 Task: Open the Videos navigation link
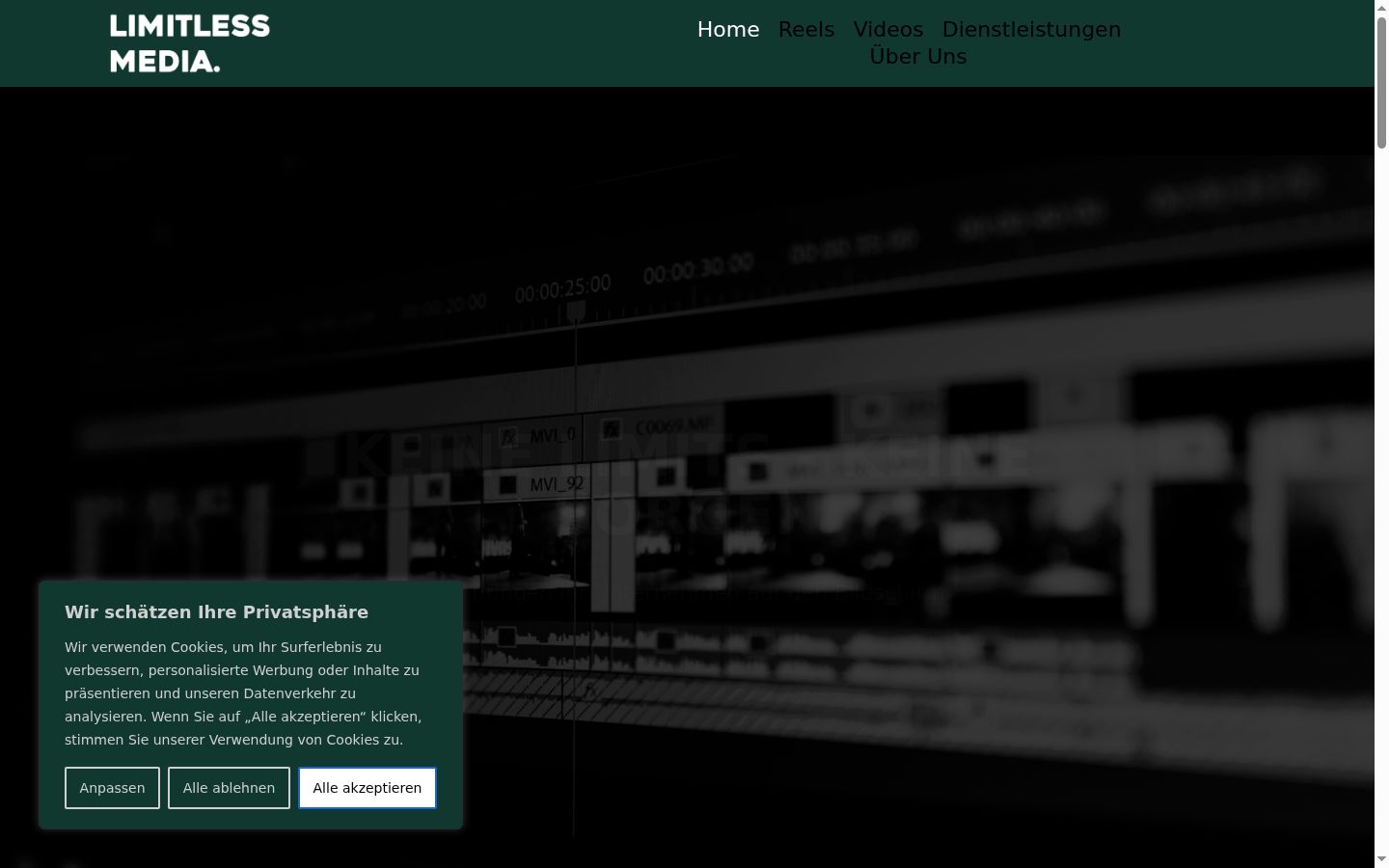click(888, 30)
